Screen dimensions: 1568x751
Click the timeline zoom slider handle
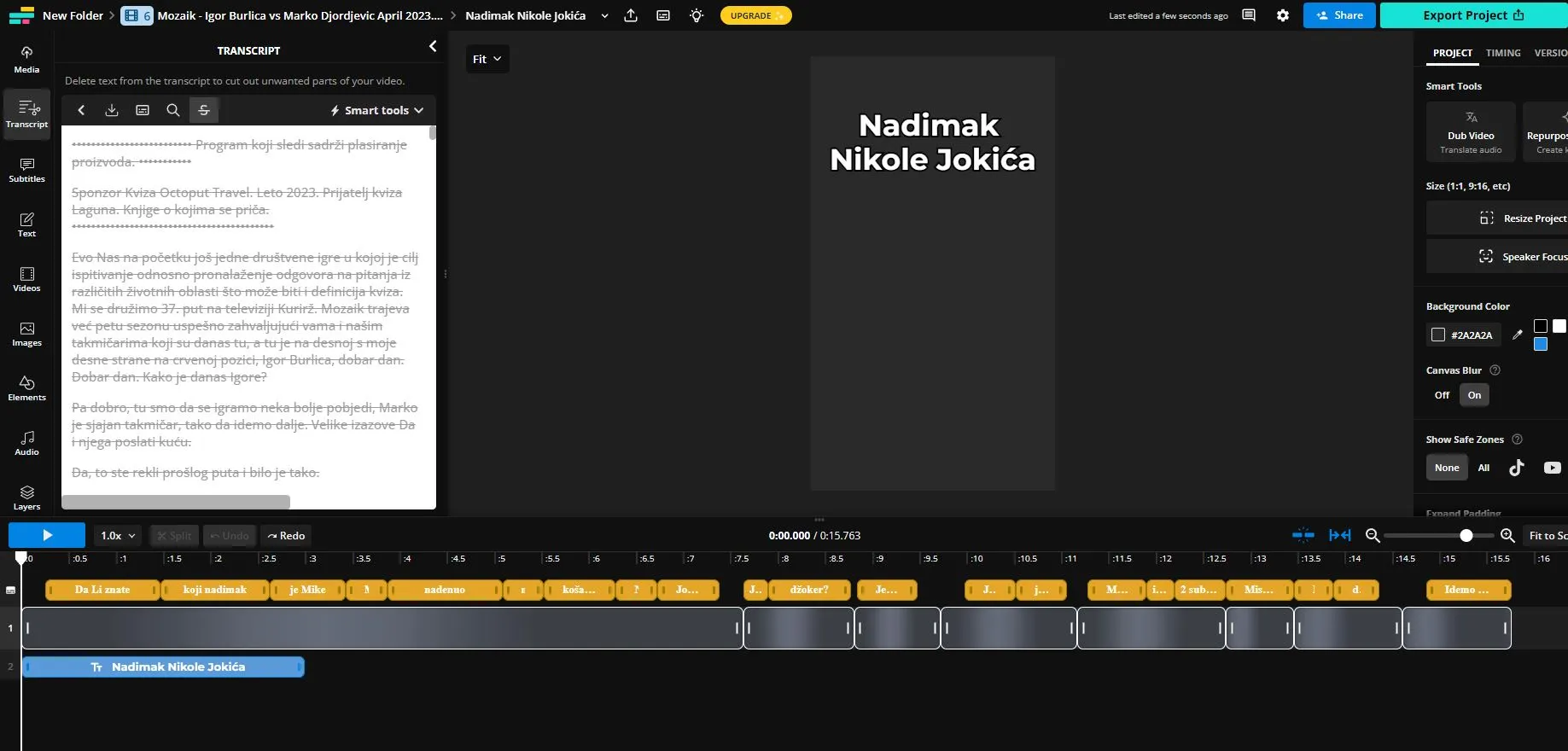[x=1466, y=535]
